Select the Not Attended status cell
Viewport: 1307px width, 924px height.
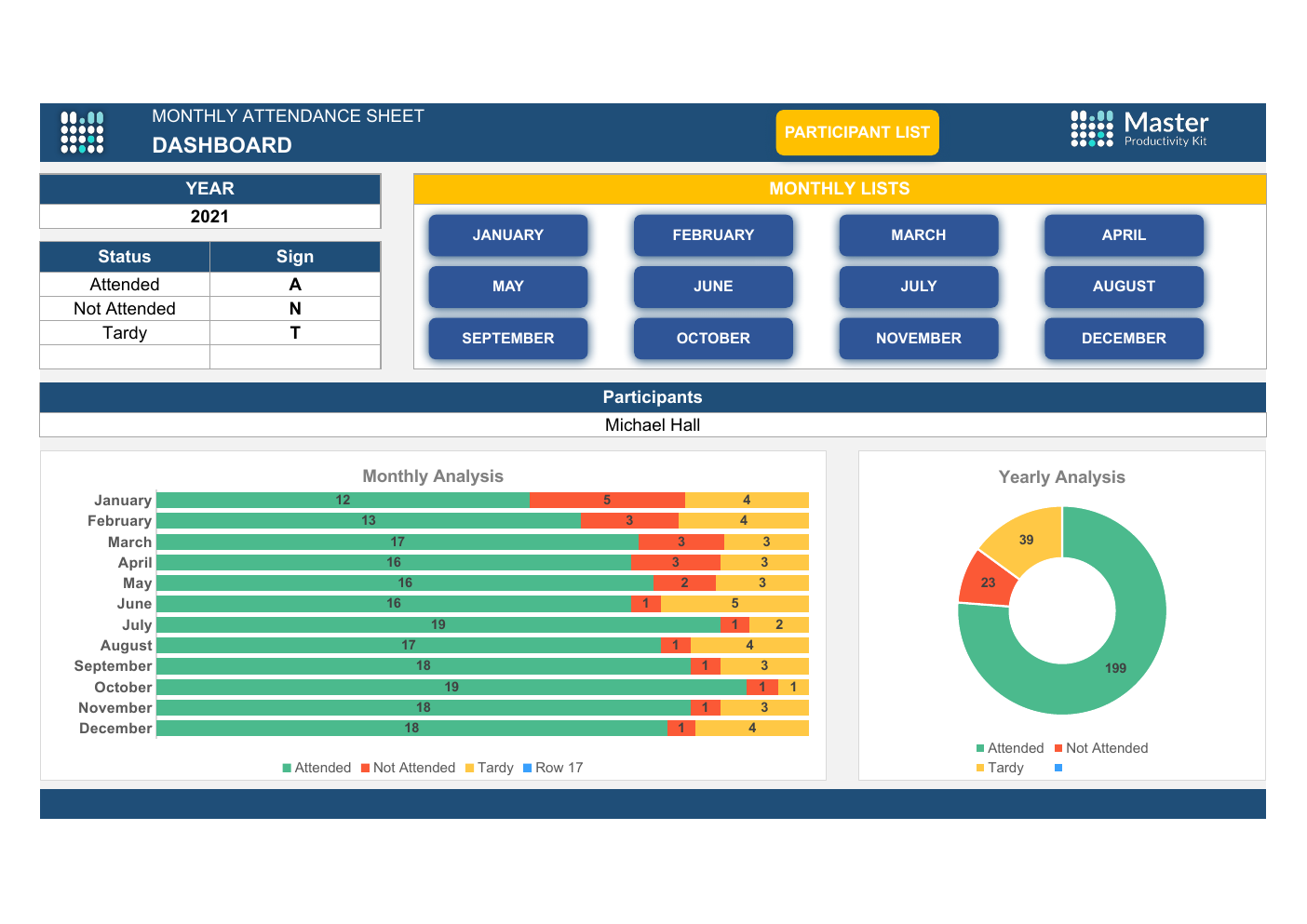pyautogui.click(x=125, y=309)
